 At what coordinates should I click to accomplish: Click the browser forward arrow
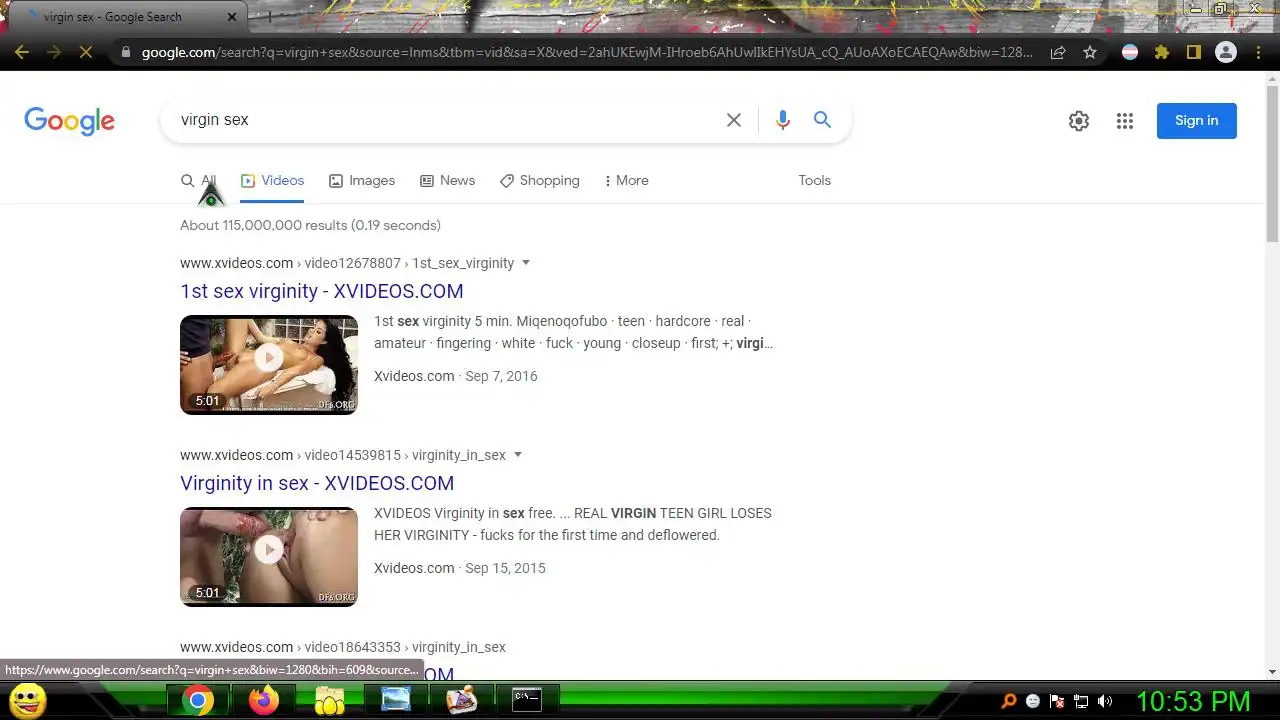54,52
